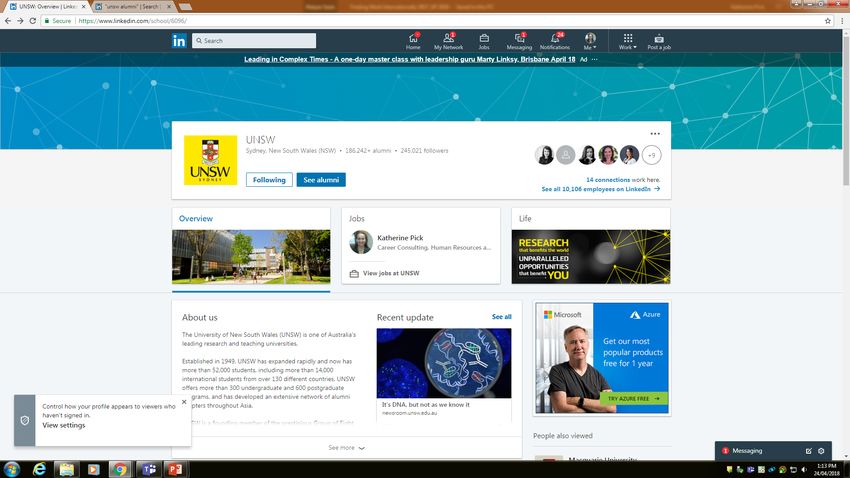Open Messaging from the top navigation
850x478 pixels.
519,41
